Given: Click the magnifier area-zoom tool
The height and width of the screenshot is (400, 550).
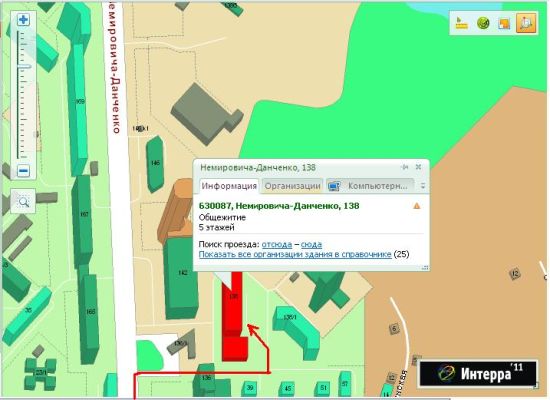Looking at the screenshot, I should click(23, 201).
